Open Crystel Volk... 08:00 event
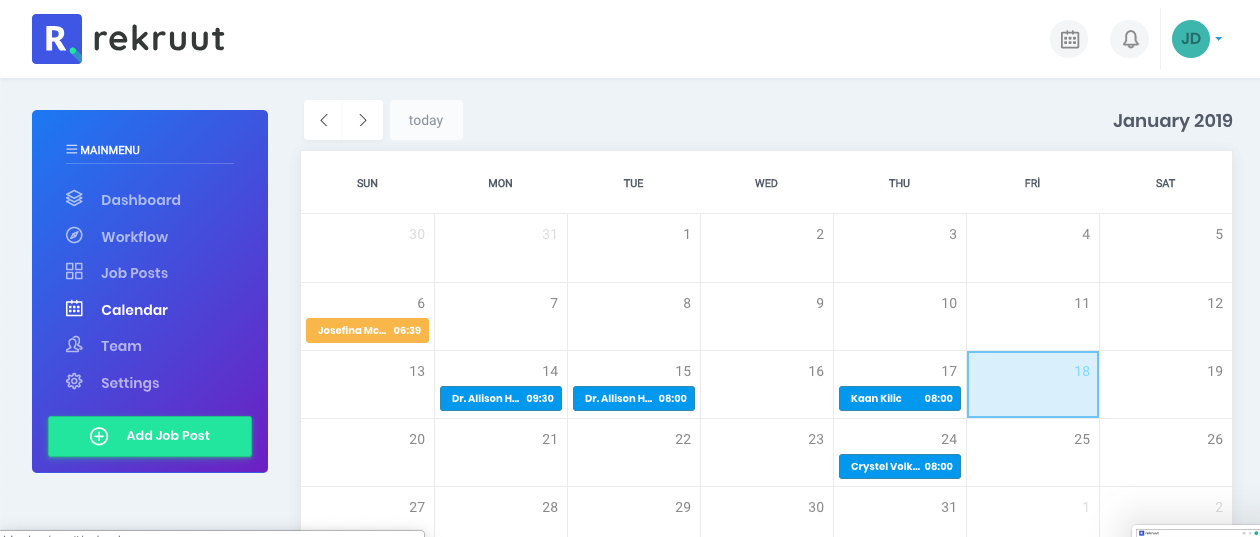The width and height of the screenshot is (1260, 537). pos(900,466)
